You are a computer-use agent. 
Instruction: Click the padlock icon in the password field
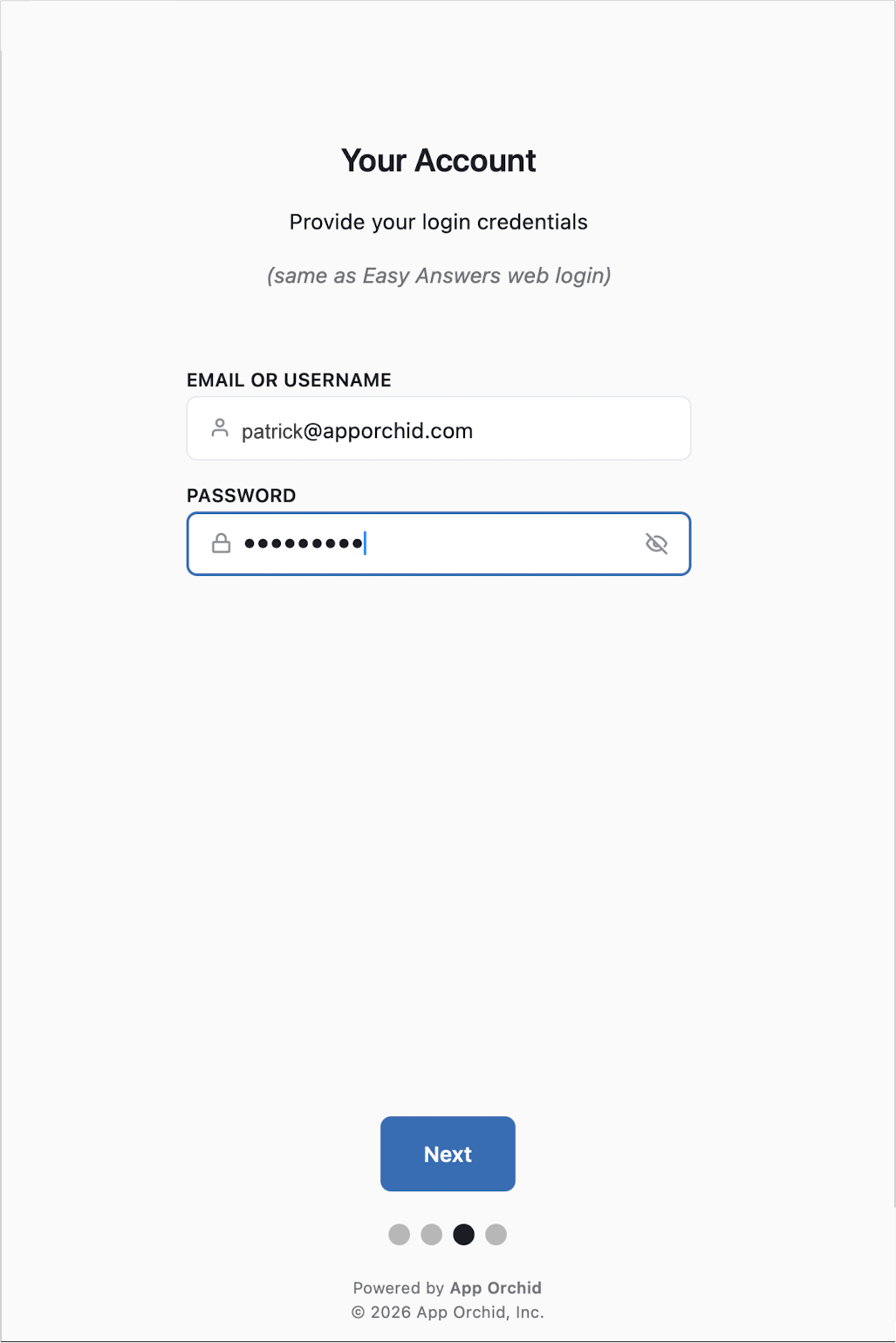click(222, 544)
